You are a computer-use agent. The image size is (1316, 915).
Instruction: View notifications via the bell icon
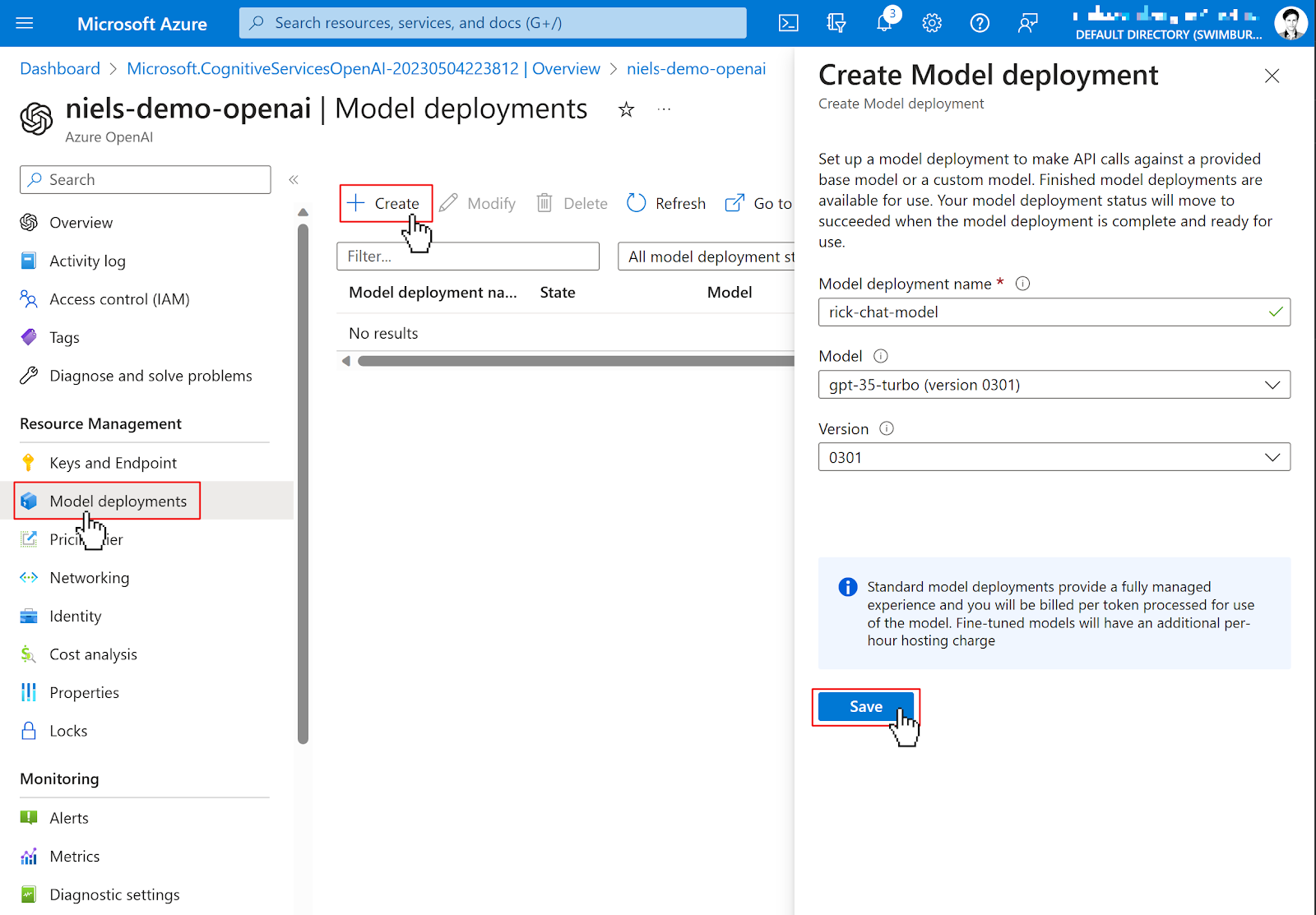[x=884, y=22]
